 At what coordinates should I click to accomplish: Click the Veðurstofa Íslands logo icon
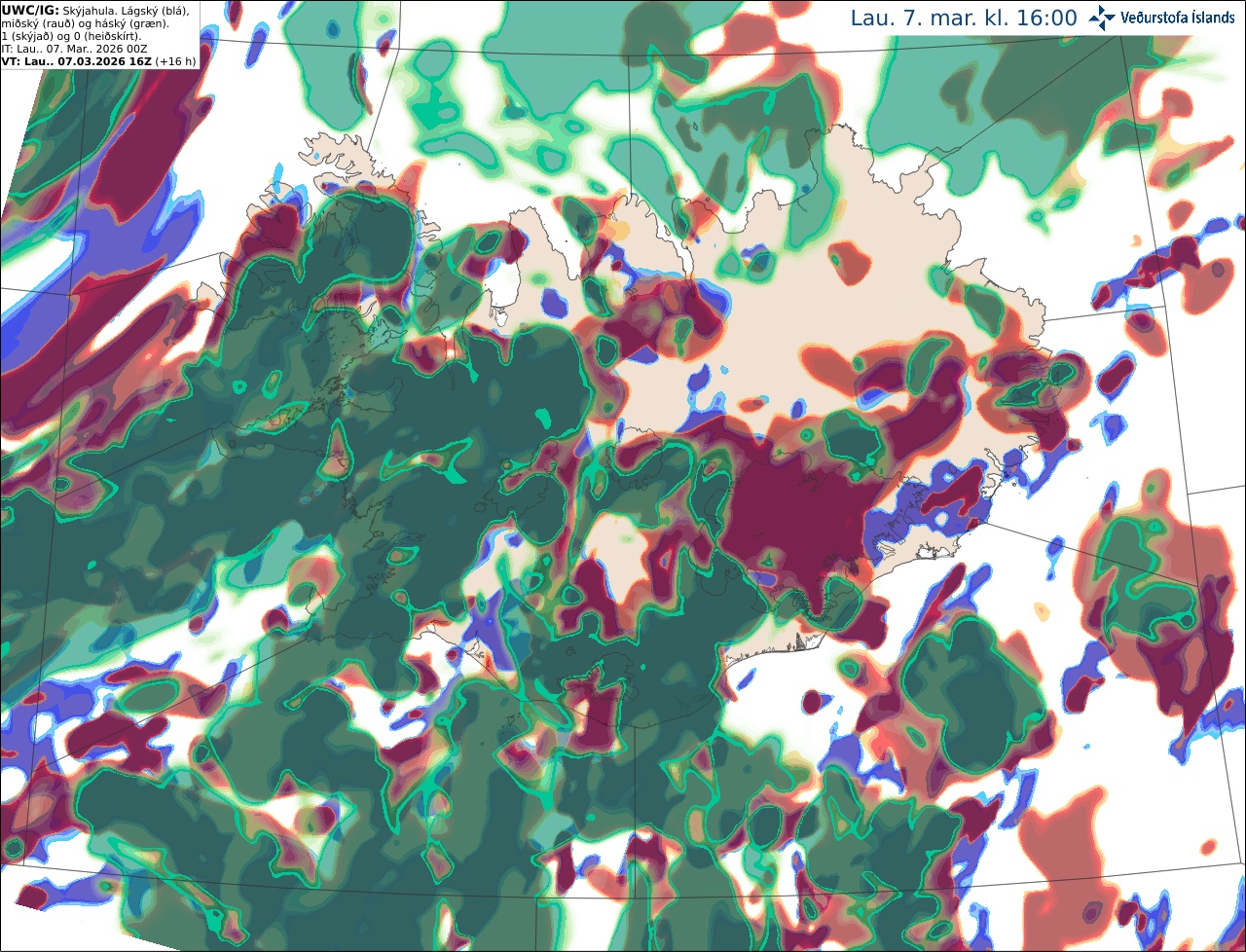click(1102, 18)
